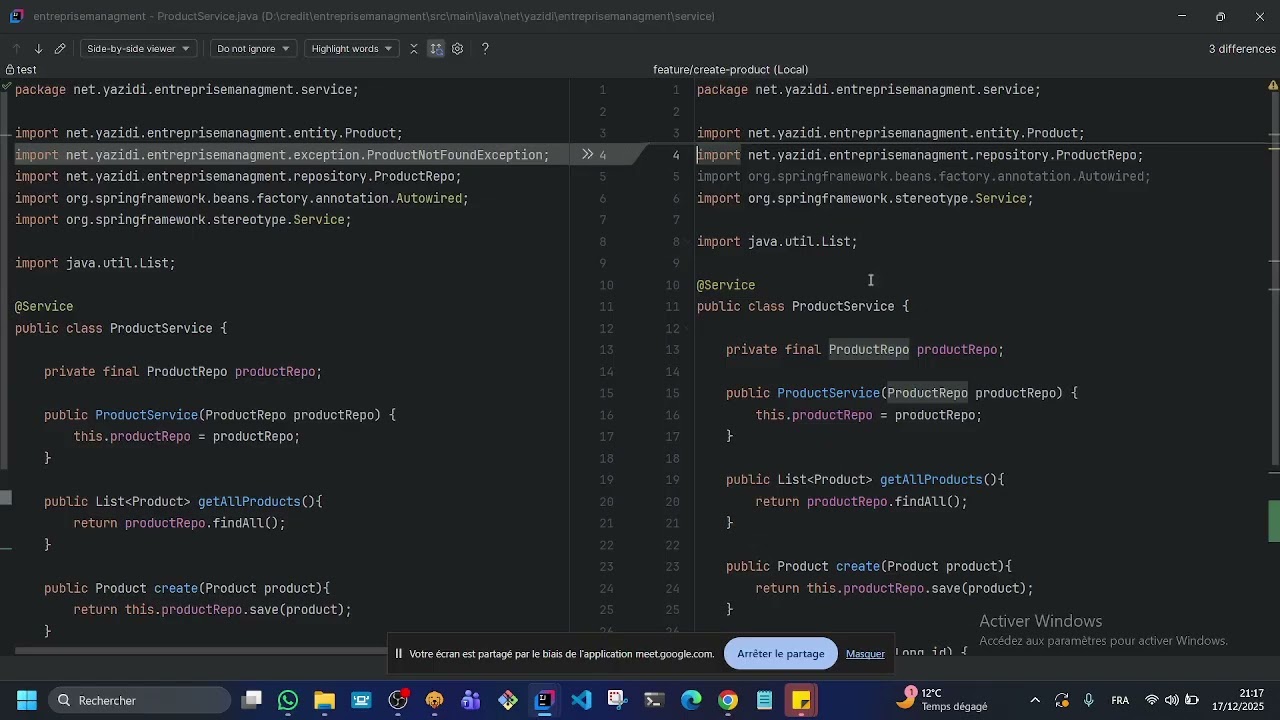Open the Highlight words dropdown
Viewport: 1280px width, 720px height.
tap(351, 48)
